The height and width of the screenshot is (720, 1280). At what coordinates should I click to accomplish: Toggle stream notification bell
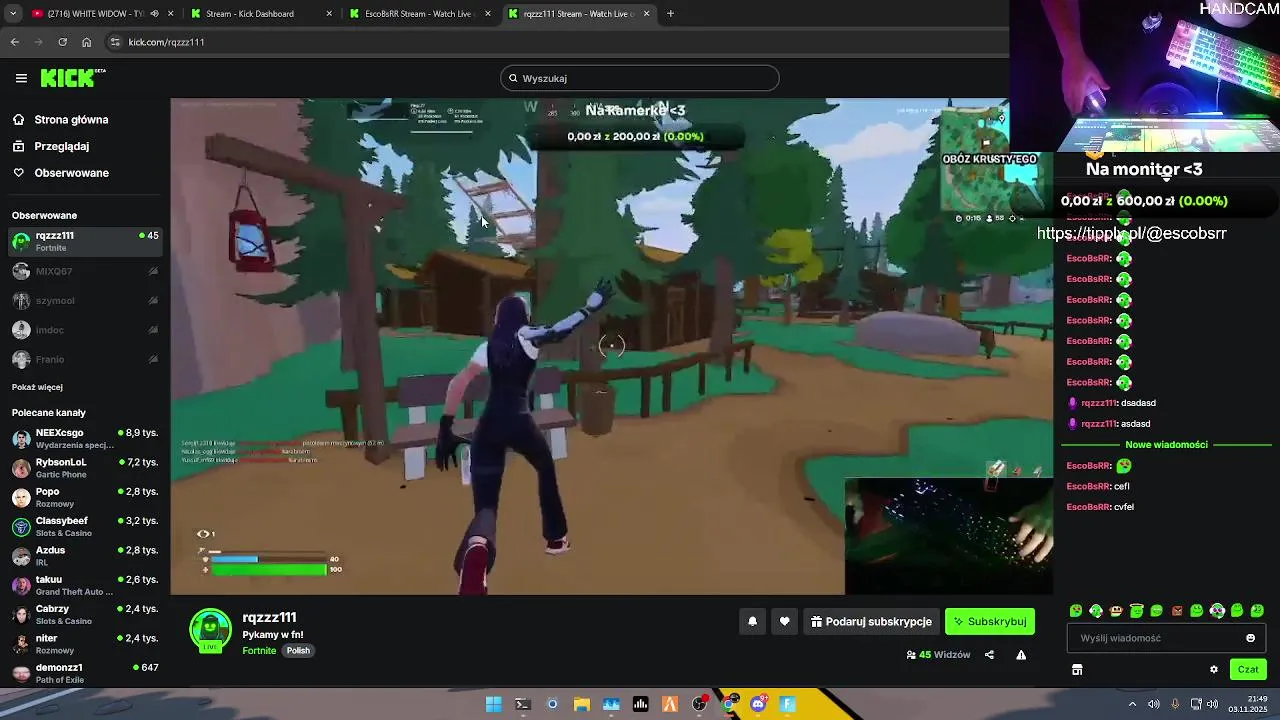click(x=753, y=621)
